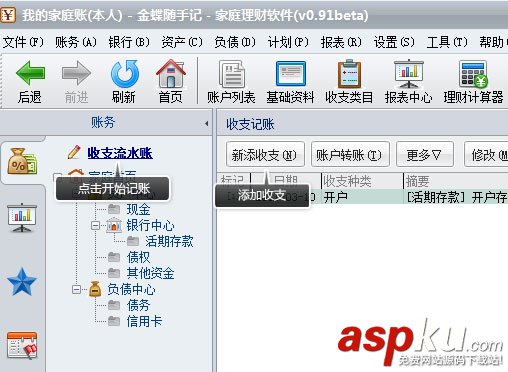This screenshot has width=508, height=372.
Task: Click the folder icon beside 其他资金
Action: [x=114, y=273]
